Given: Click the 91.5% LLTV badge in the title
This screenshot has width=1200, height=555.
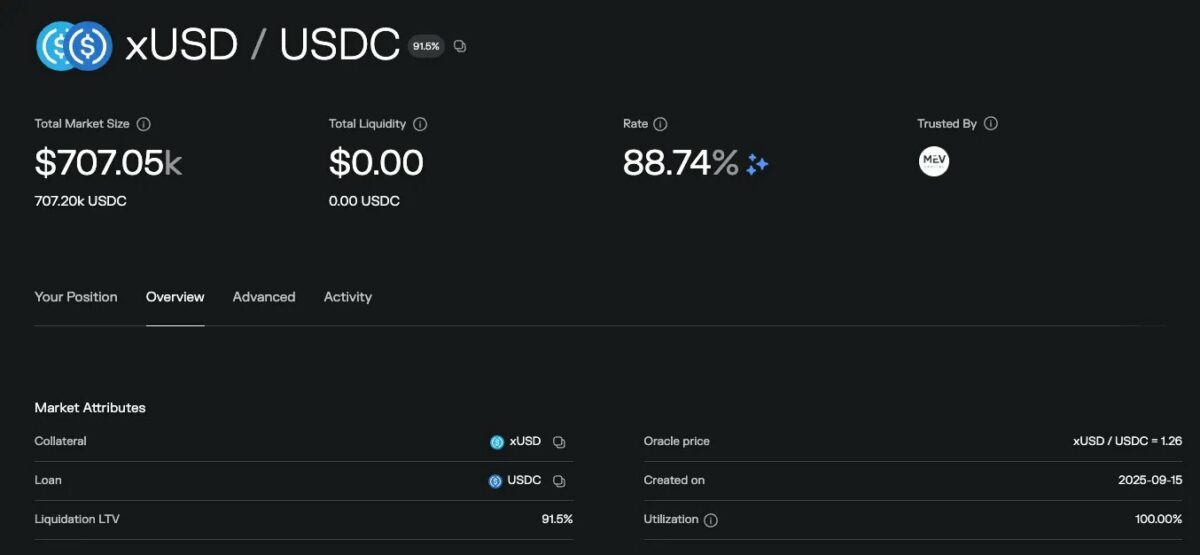Looking at the screenshot, I should tap(426, 46).
